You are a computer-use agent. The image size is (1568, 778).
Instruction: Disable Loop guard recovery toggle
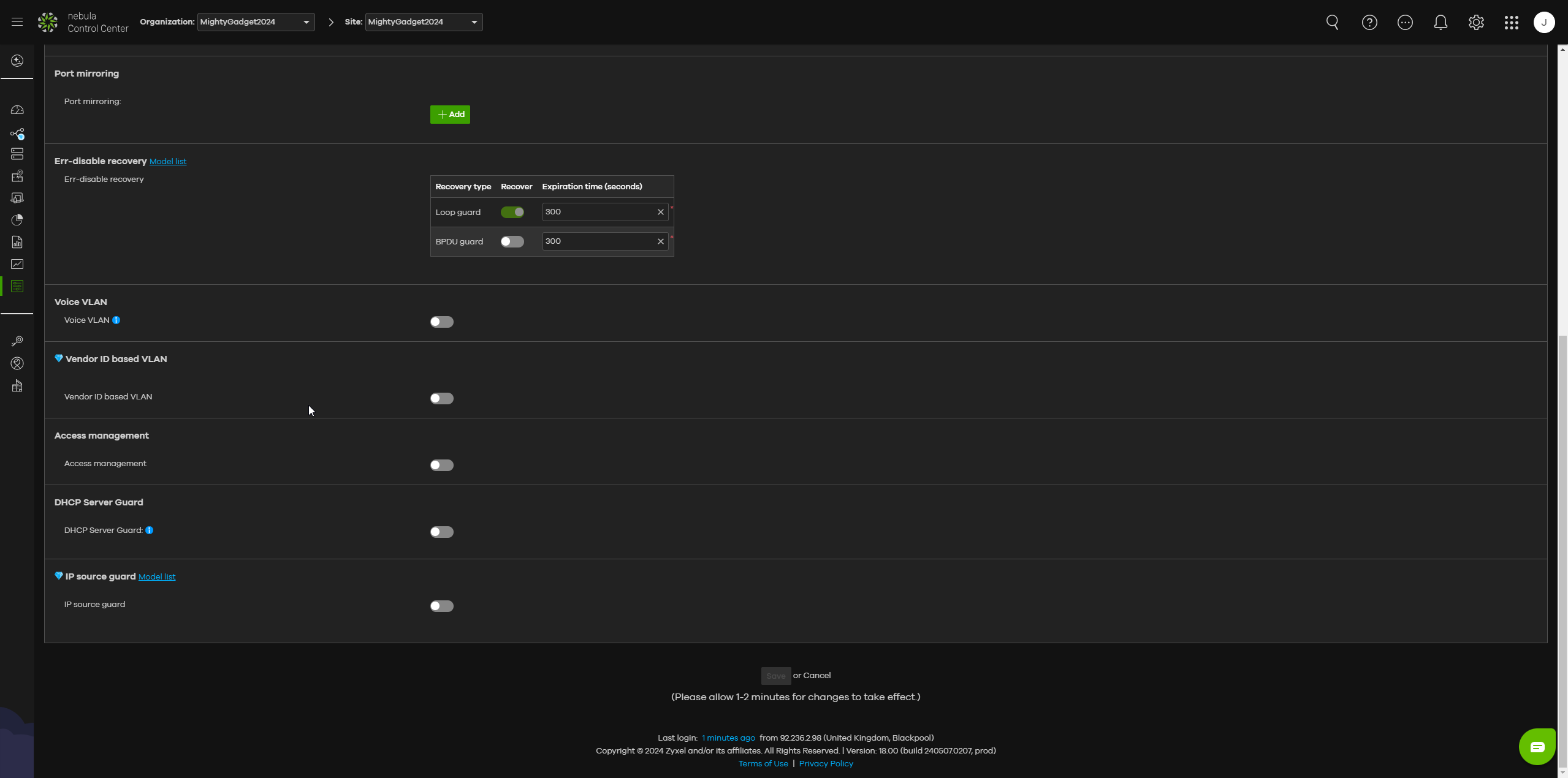(x=512, y=213)
